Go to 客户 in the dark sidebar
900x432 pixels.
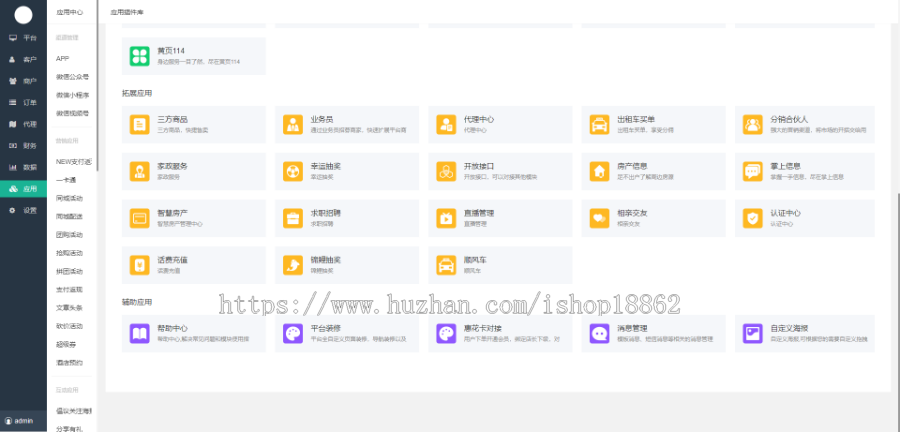[24, 60]
